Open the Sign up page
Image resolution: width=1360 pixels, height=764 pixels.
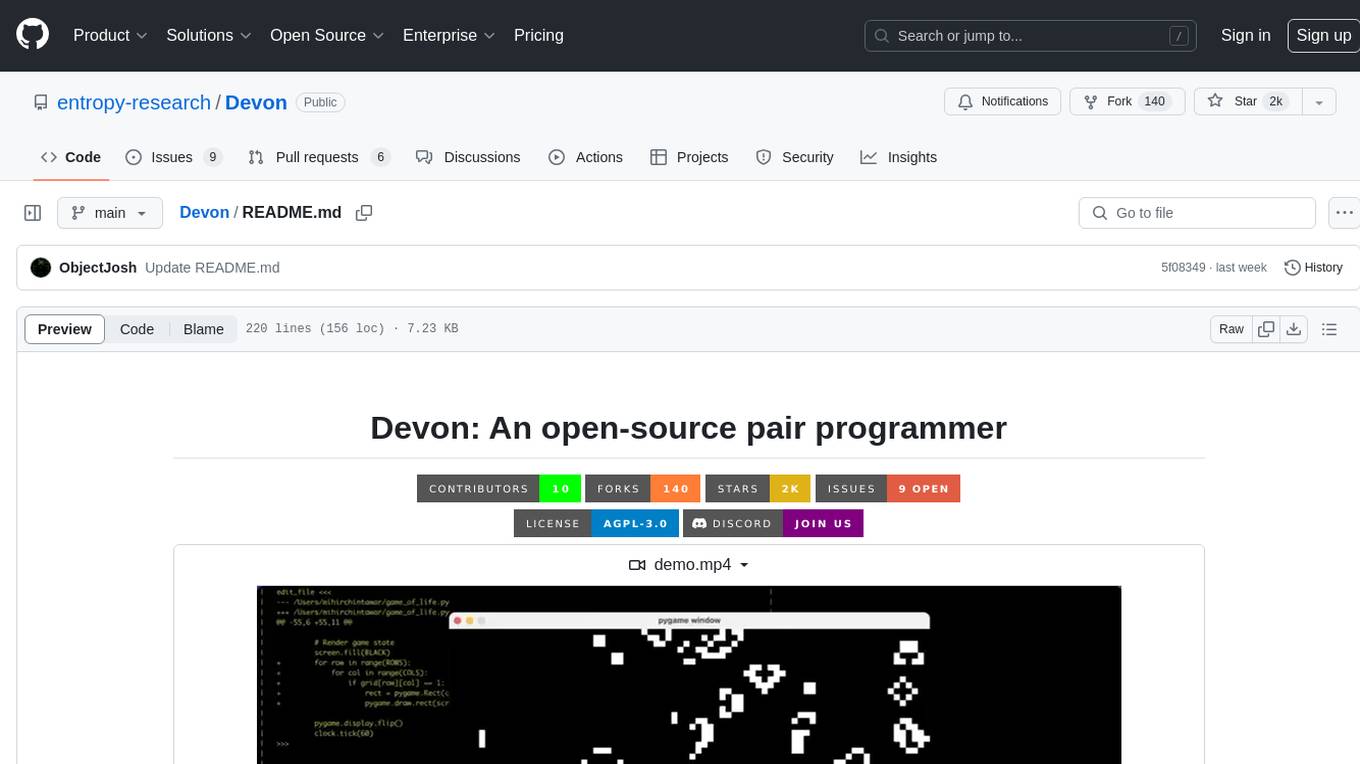[1323, 35]
